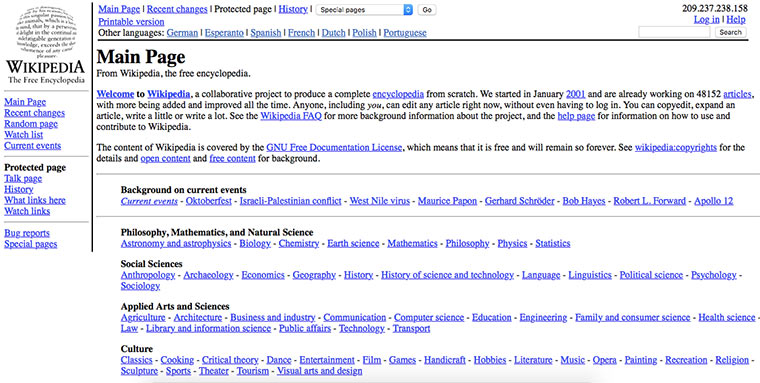Open the Israeli-Palestinian conflict link
Image resolution: width=760 pixels, height=383 pixels.
(x=290, y=201)
